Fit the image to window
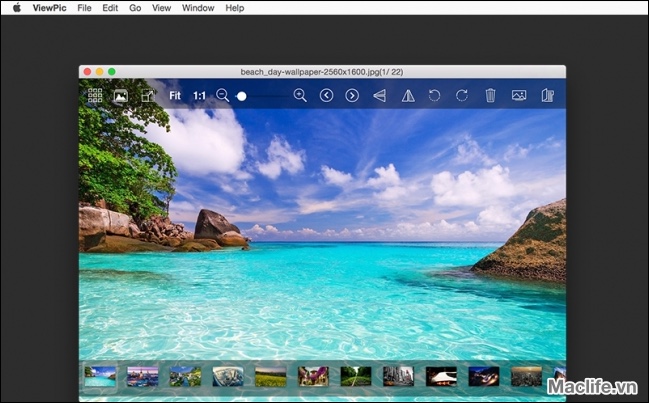This screenshot has height=403, width=649. 175,96
